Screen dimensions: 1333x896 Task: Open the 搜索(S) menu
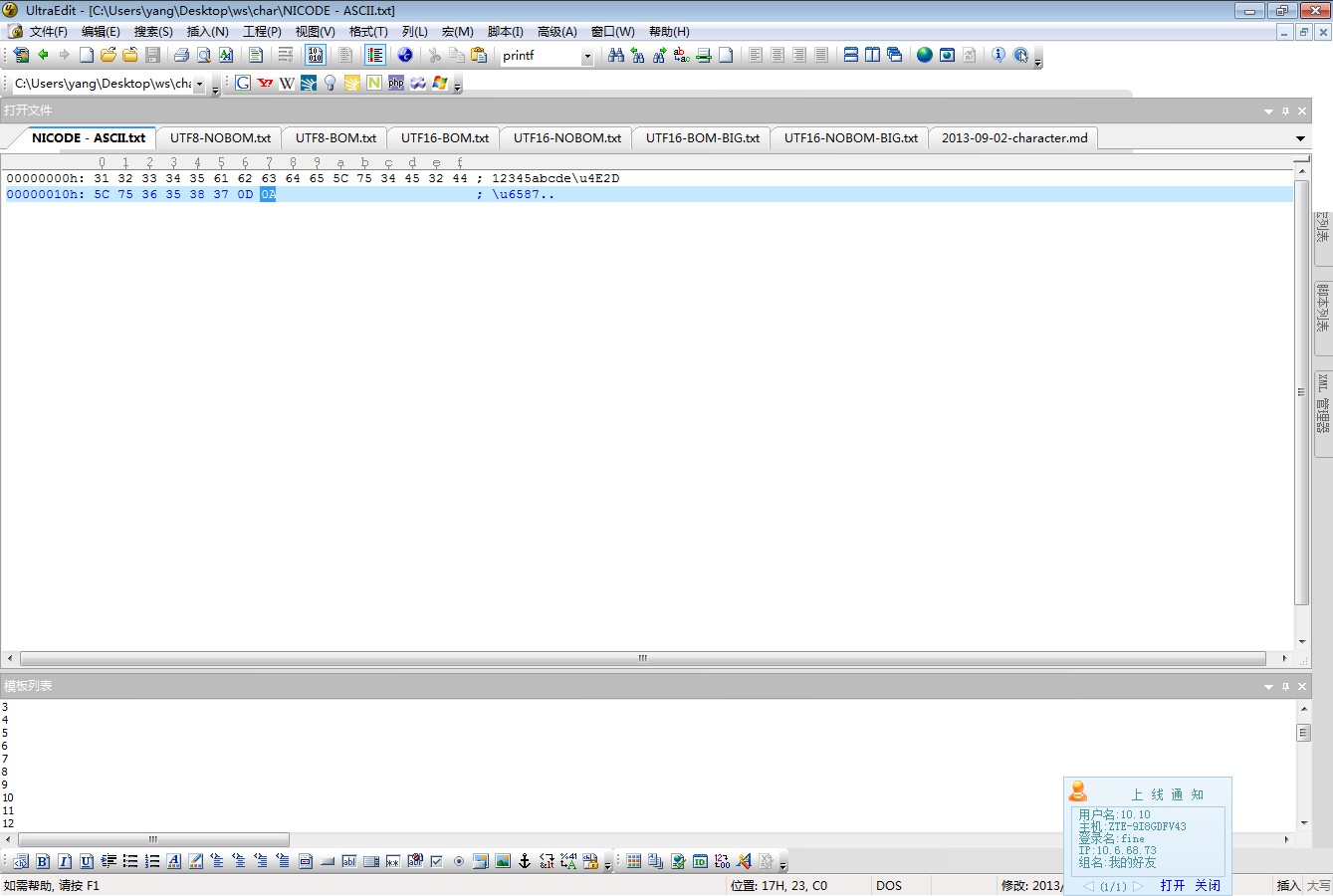coord(153,32)
